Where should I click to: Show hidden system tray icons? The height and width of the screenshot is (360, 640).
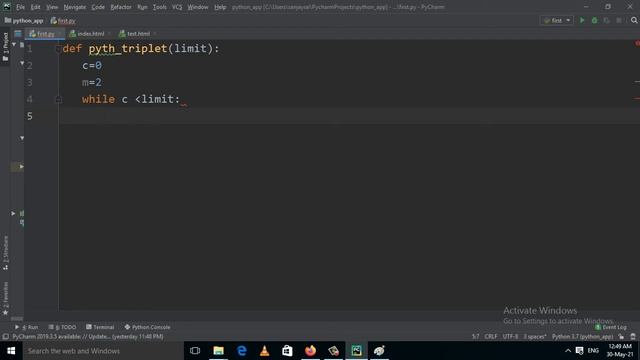(x=568, y=351)
